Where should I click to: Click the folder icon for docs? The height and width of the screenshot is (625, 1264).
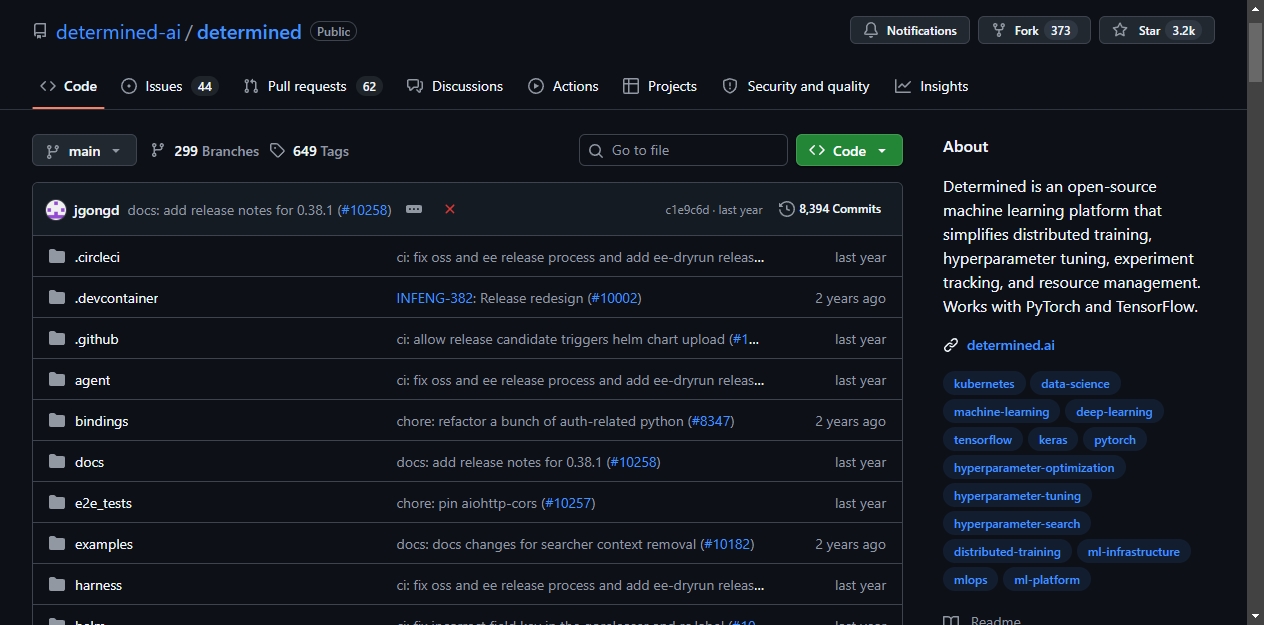tap(57, 462)
